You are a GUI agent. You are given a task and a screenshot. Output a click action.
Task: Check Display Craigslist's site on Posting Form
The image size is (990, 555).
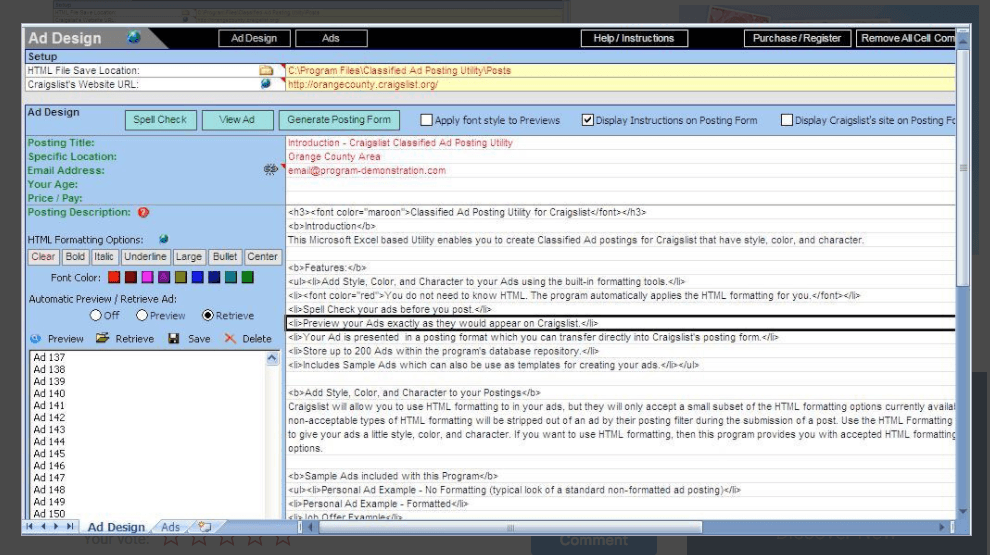pyautogui.click(x=787, y=120)
